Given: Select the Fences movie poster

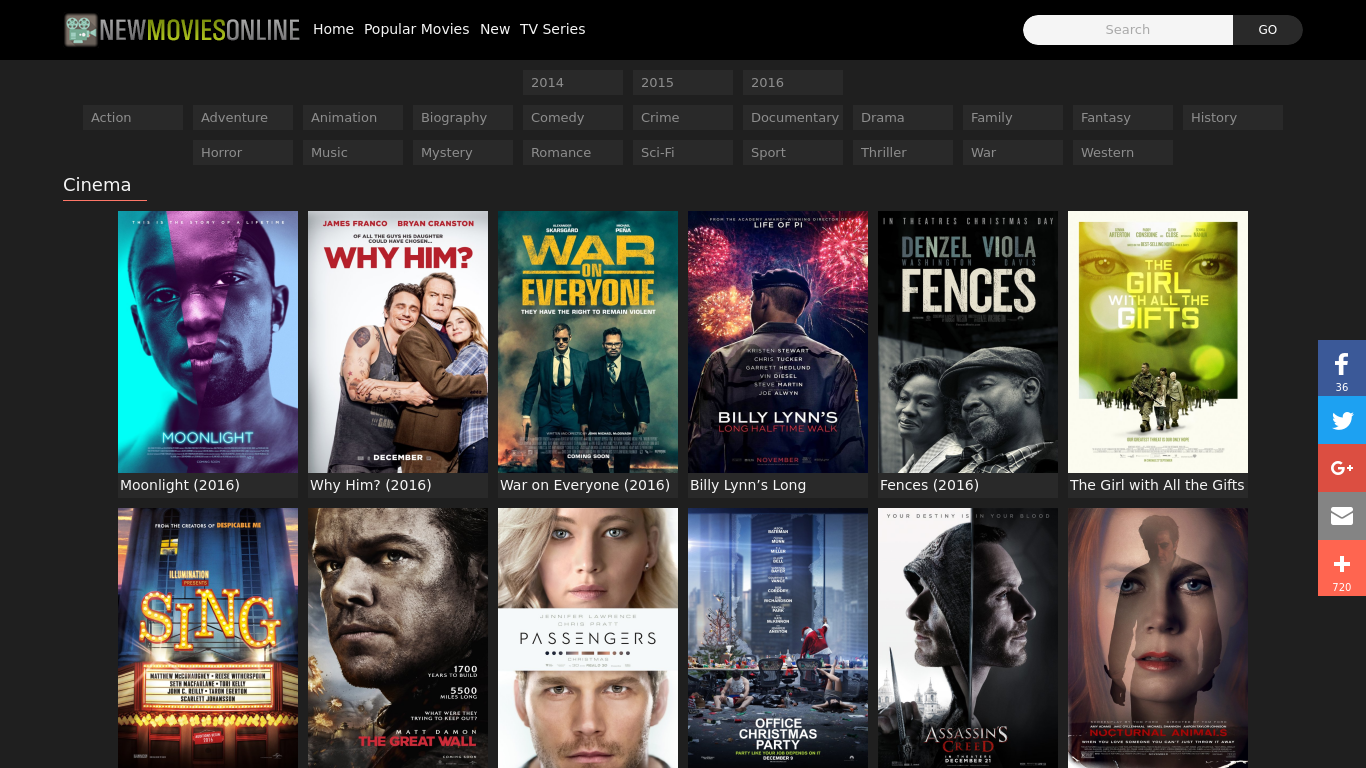Looking at the screenshot, I should coord(968,342).
